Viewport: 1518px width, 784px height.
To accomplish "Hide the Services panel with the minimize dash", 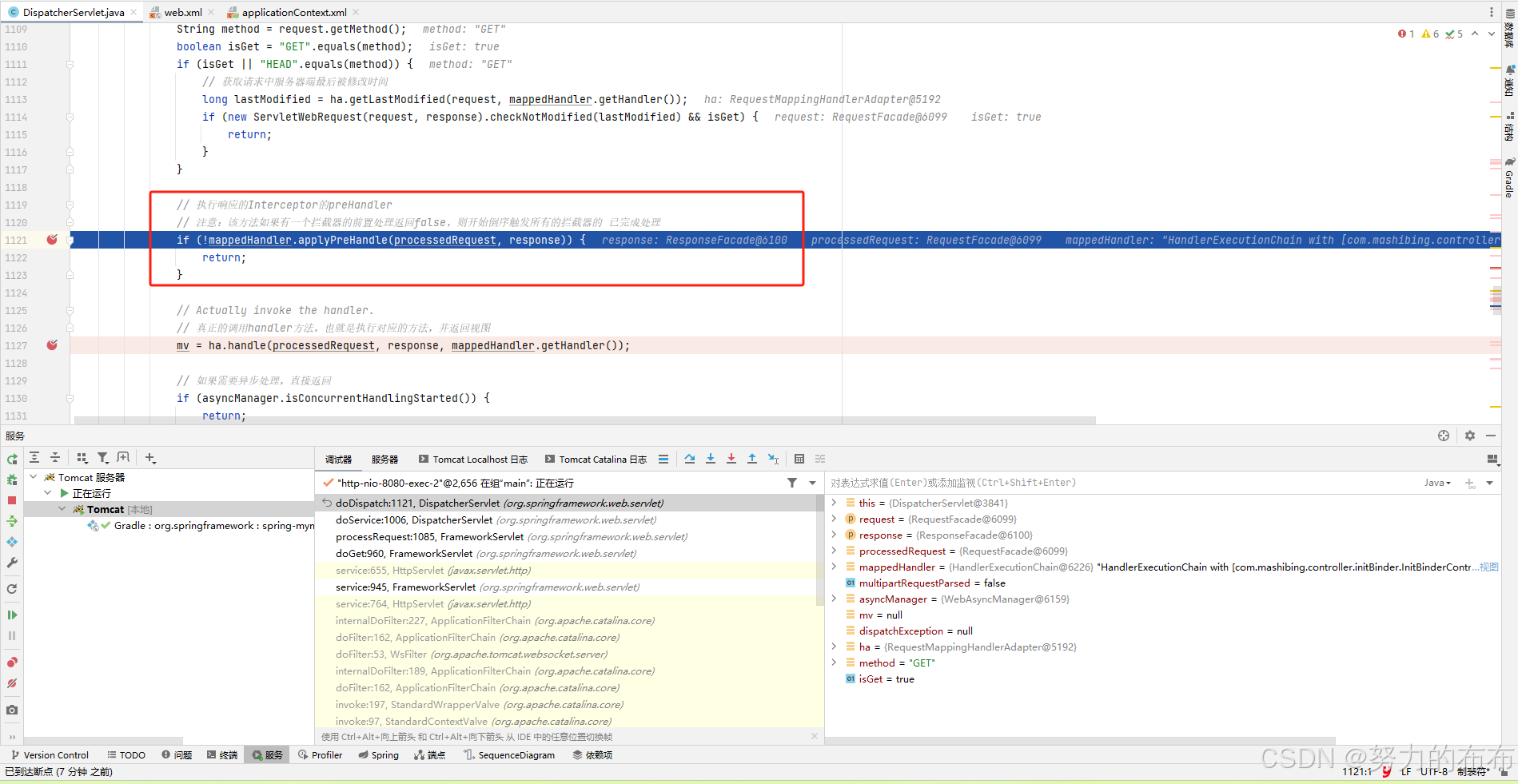I will [1491, 436].
